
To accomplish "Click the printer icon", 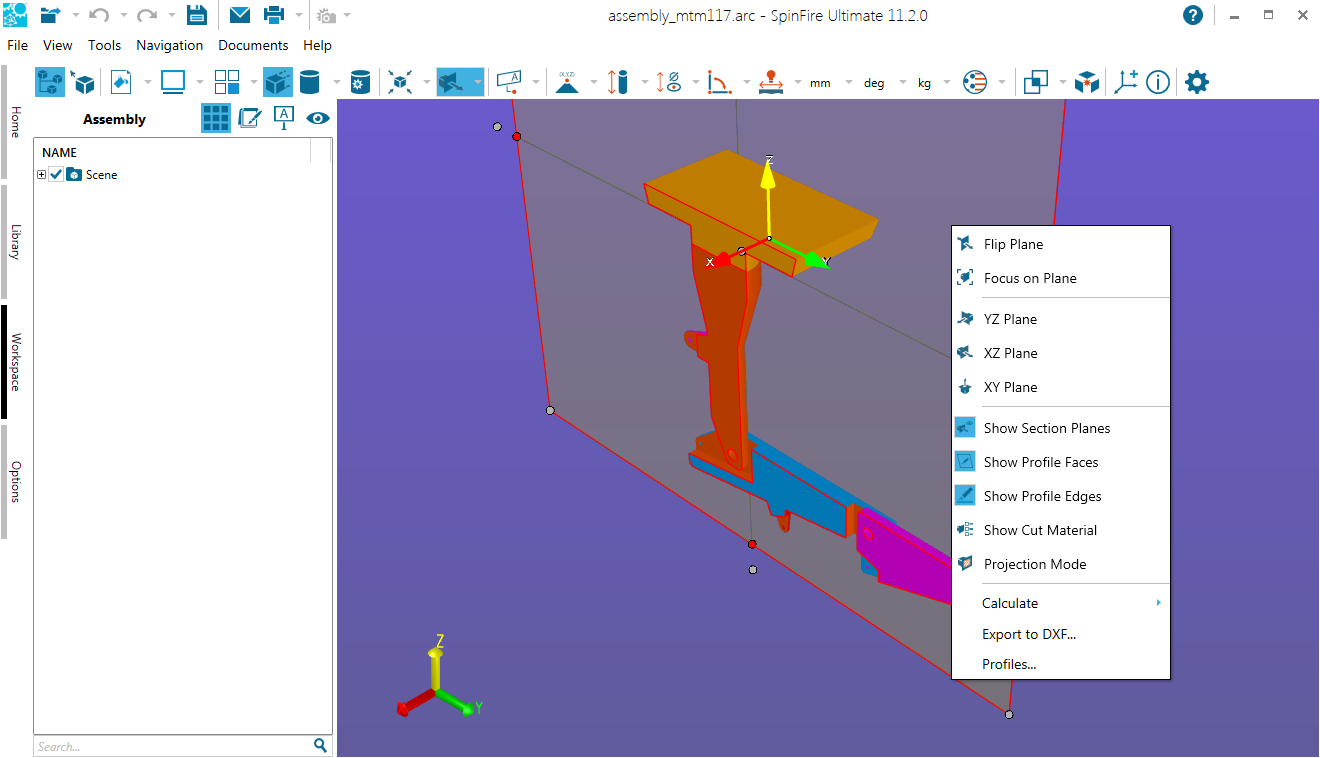I will click(273, 15).
